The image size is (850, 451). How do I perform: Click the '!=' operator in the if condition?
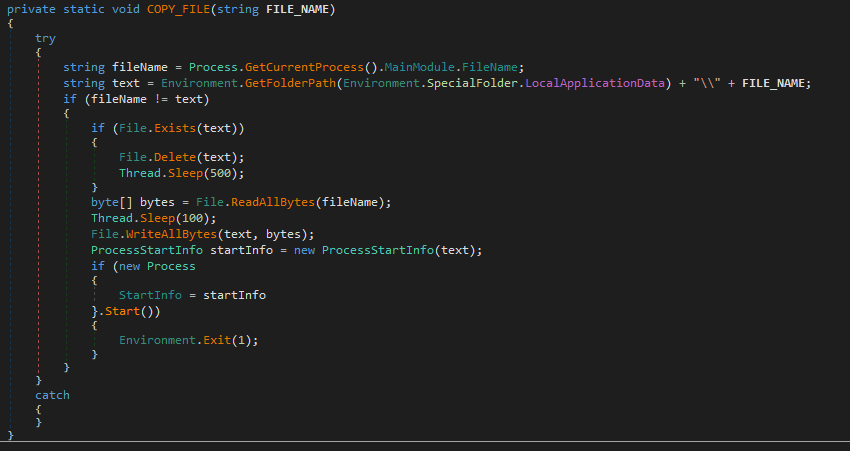(161, 99)
